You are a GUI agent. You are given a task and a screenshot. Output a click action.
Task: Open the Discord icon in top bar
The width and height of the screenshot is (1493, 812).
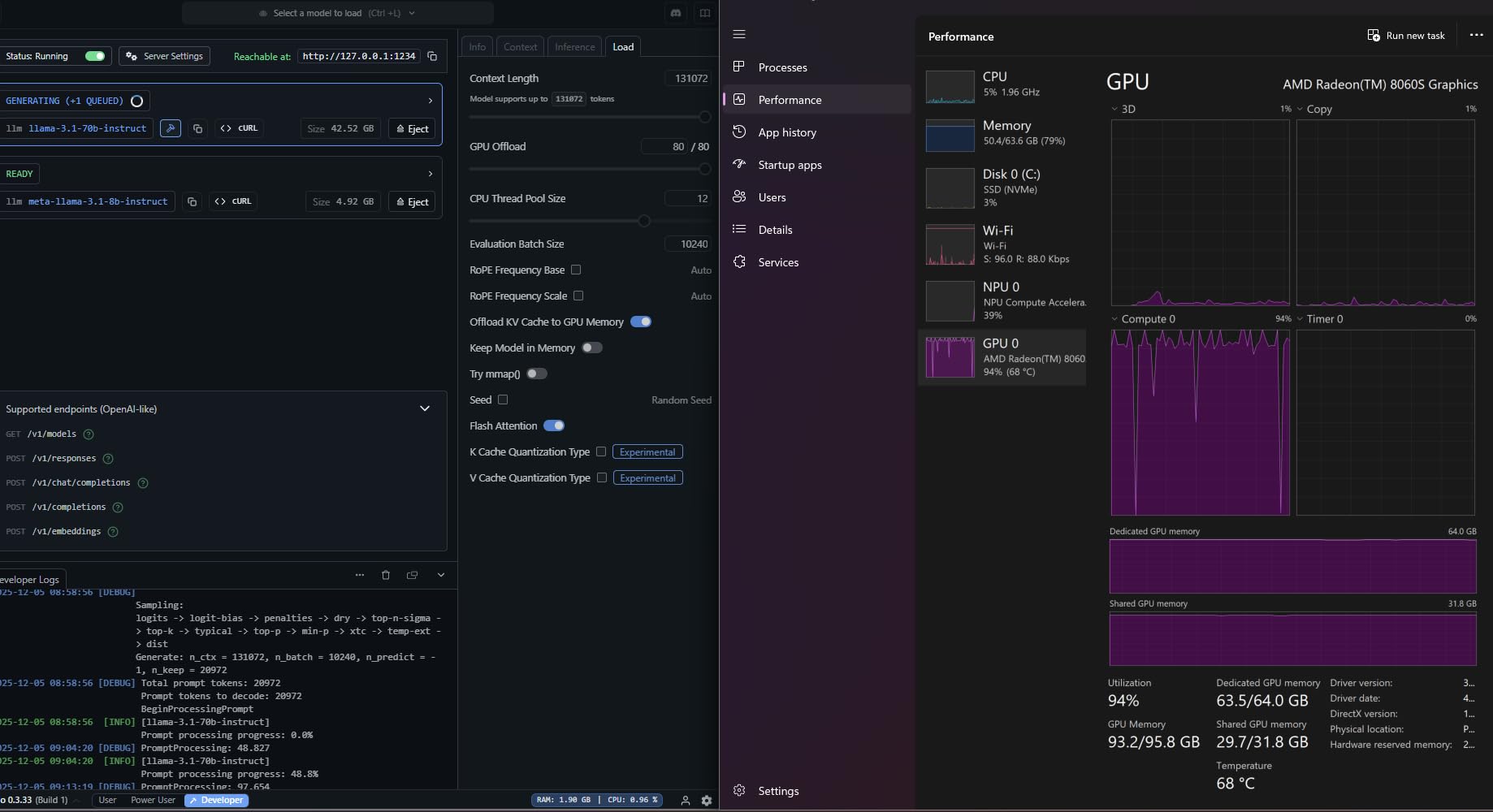[676, 13]
